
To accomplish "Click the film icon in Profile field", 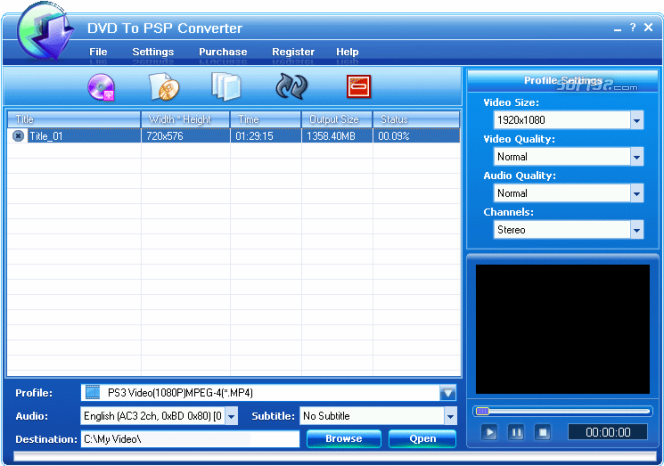I will tap(92, 392).
